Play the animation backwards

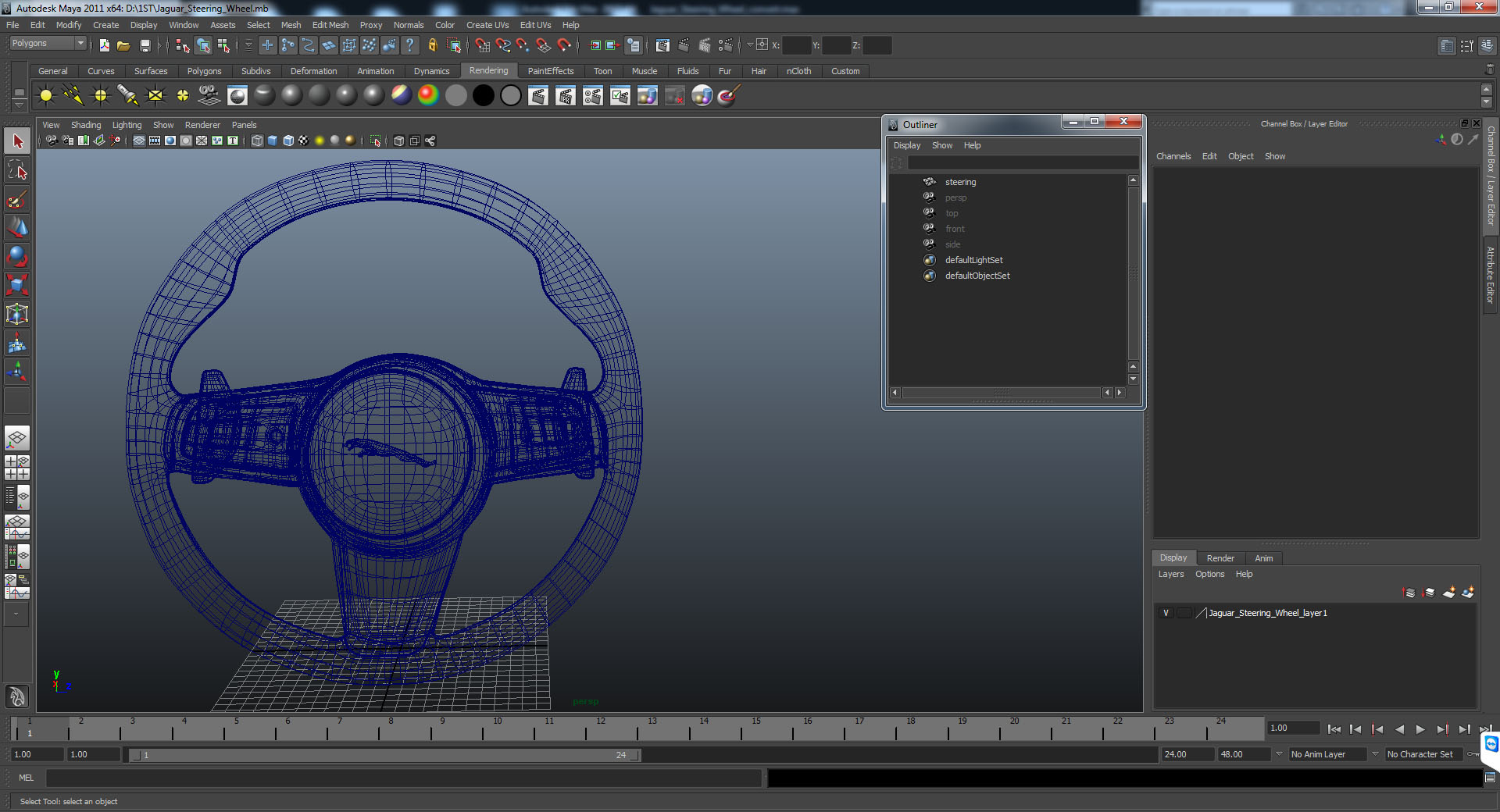[1398, 729]
